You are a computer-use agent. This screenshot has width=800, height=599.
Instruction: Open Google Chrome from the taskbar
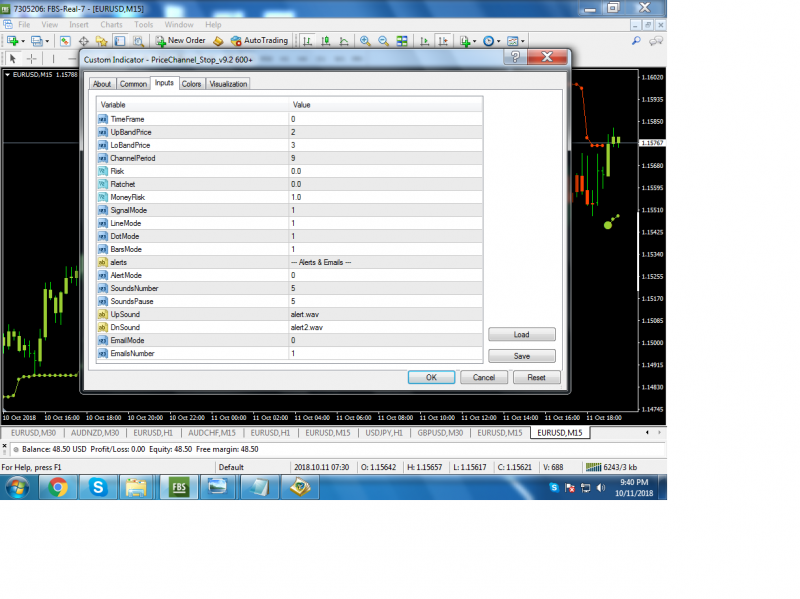coord(58,487)
